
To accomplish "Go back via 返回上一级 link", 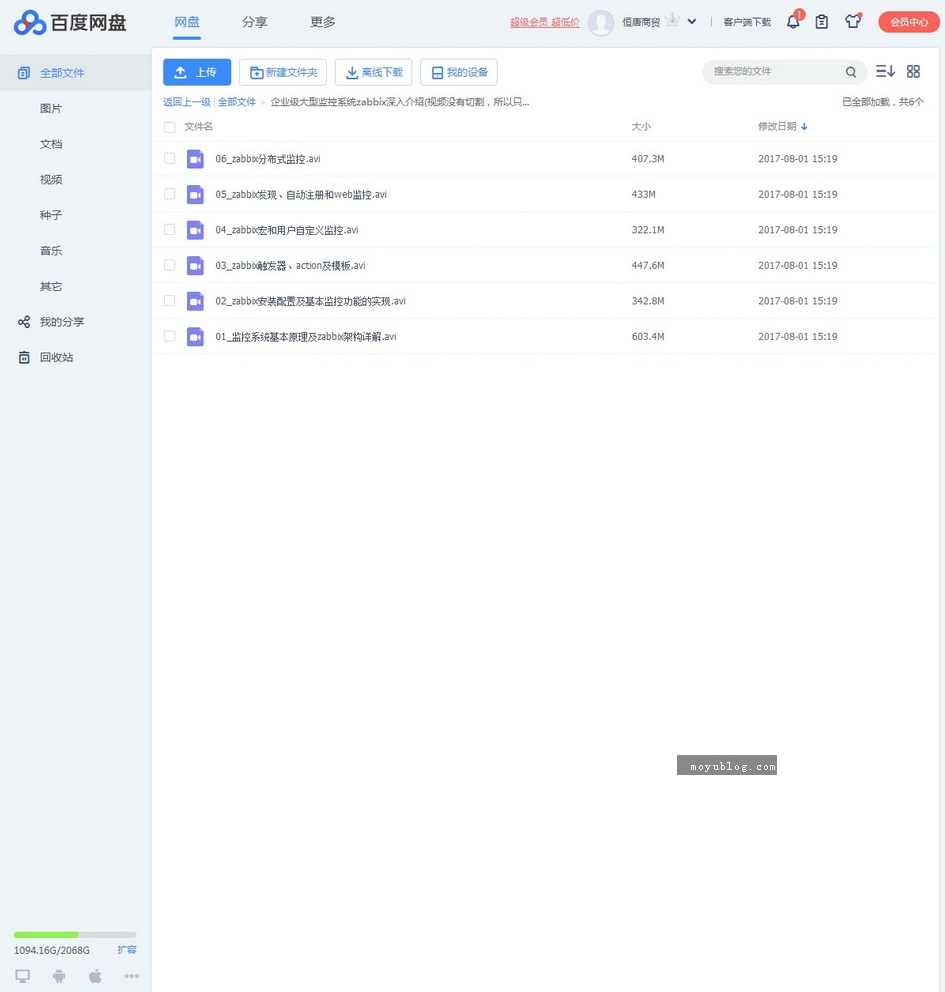I will click(x=186, y=101).
